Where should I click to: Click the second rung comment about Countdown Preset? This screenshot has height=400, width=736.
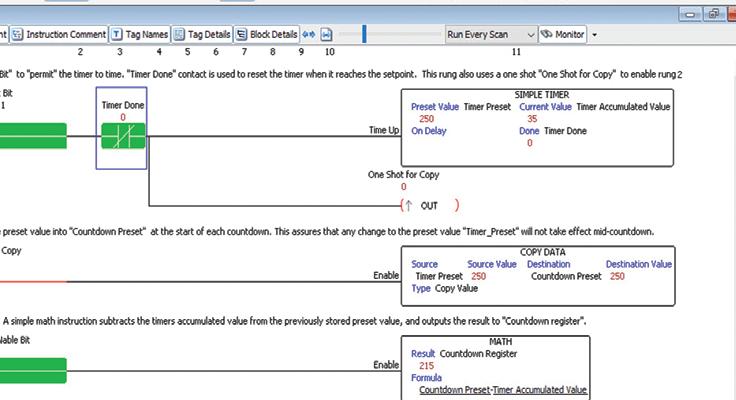pos(327,231)
